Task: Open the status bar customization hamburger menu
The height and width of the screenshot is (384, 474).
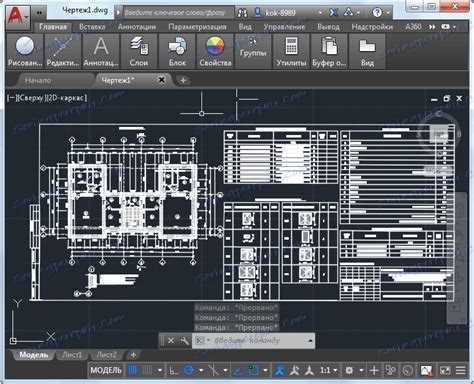Action: [460, 370]
